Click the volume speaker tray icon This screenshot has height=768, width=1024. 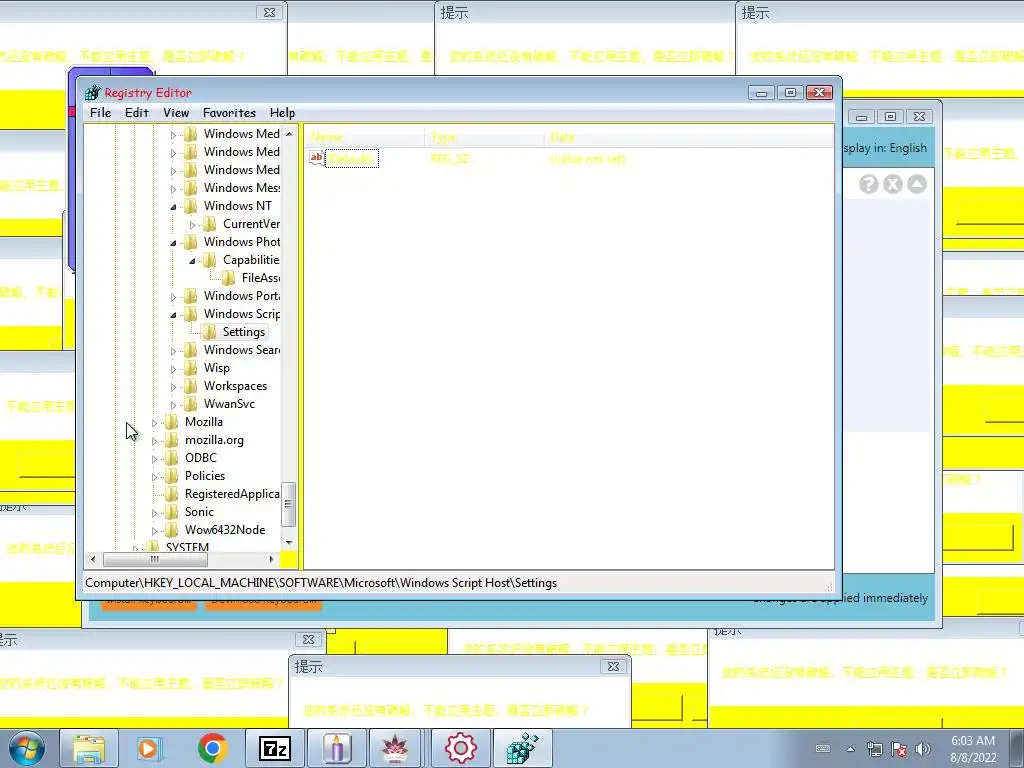(x=923, y=749)
